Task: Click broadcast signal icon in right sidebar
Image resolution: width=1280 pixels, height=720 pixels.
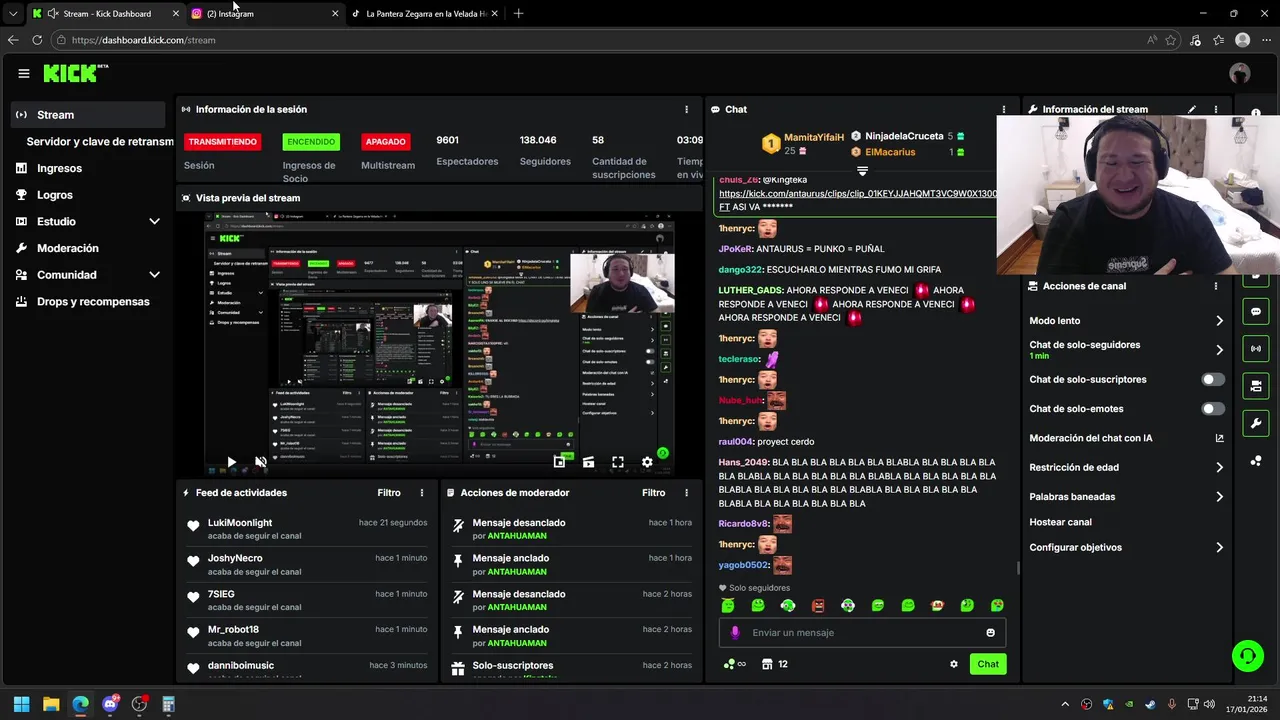Action: point(1256,349)
